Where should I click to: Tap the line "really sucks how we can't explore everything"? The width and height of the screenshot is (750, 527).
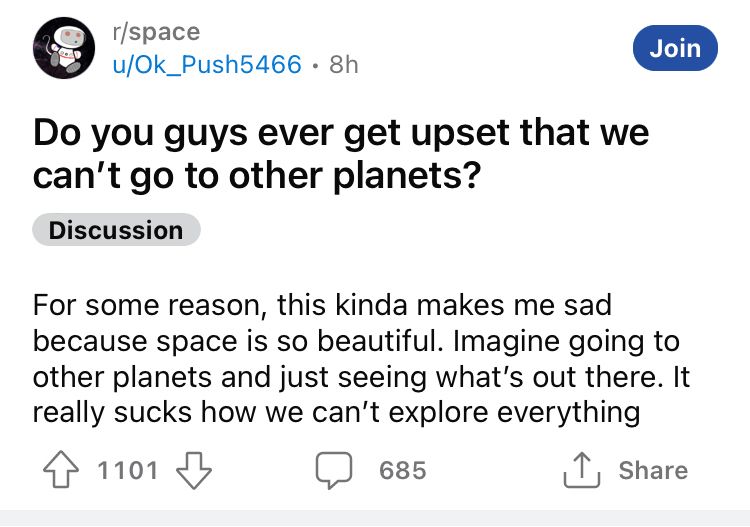coord(336,412)
